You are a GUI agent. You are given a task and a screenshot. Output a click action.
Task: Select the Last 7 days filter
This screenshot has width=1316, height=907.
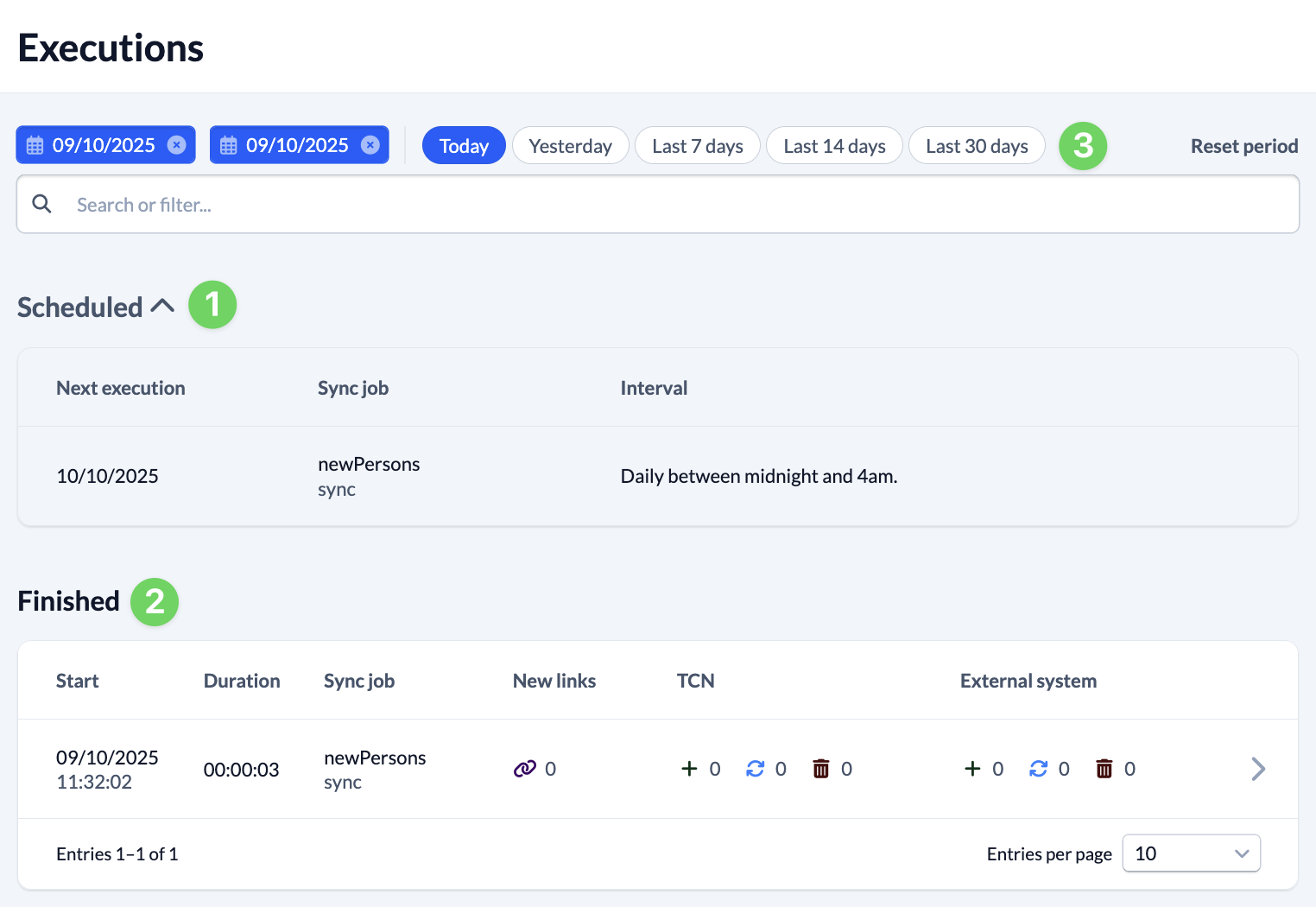698,145
